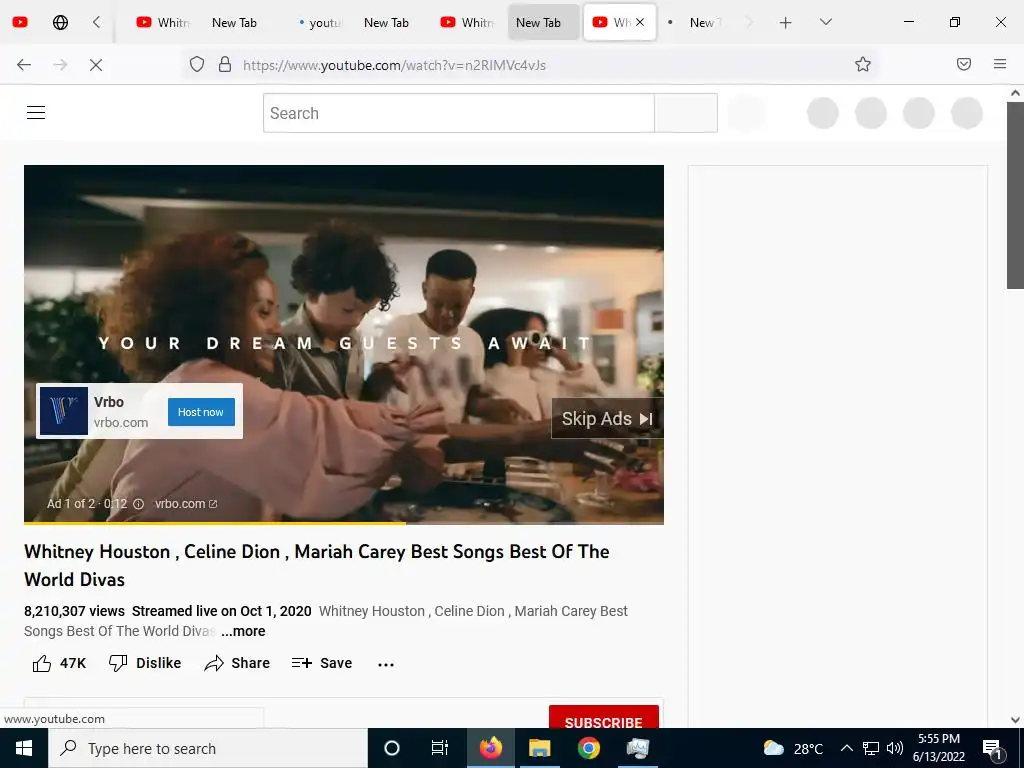Click the '8,210,307 views' text
Viewport: 1024px width, 768px height.
point(74,611)
